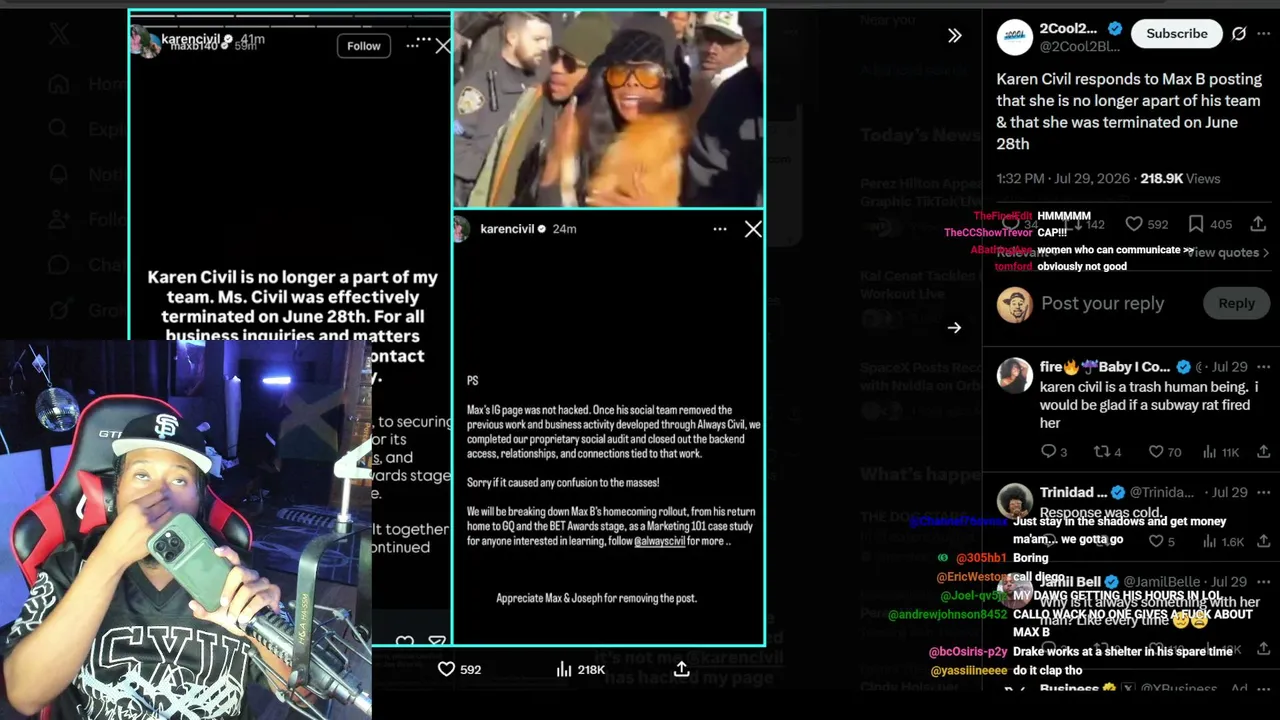This screenshot has height=720, width=1280.
Task: Open the 2Cool2 profile avatar
Action: pyautogui.click(x=1015, y=36)
